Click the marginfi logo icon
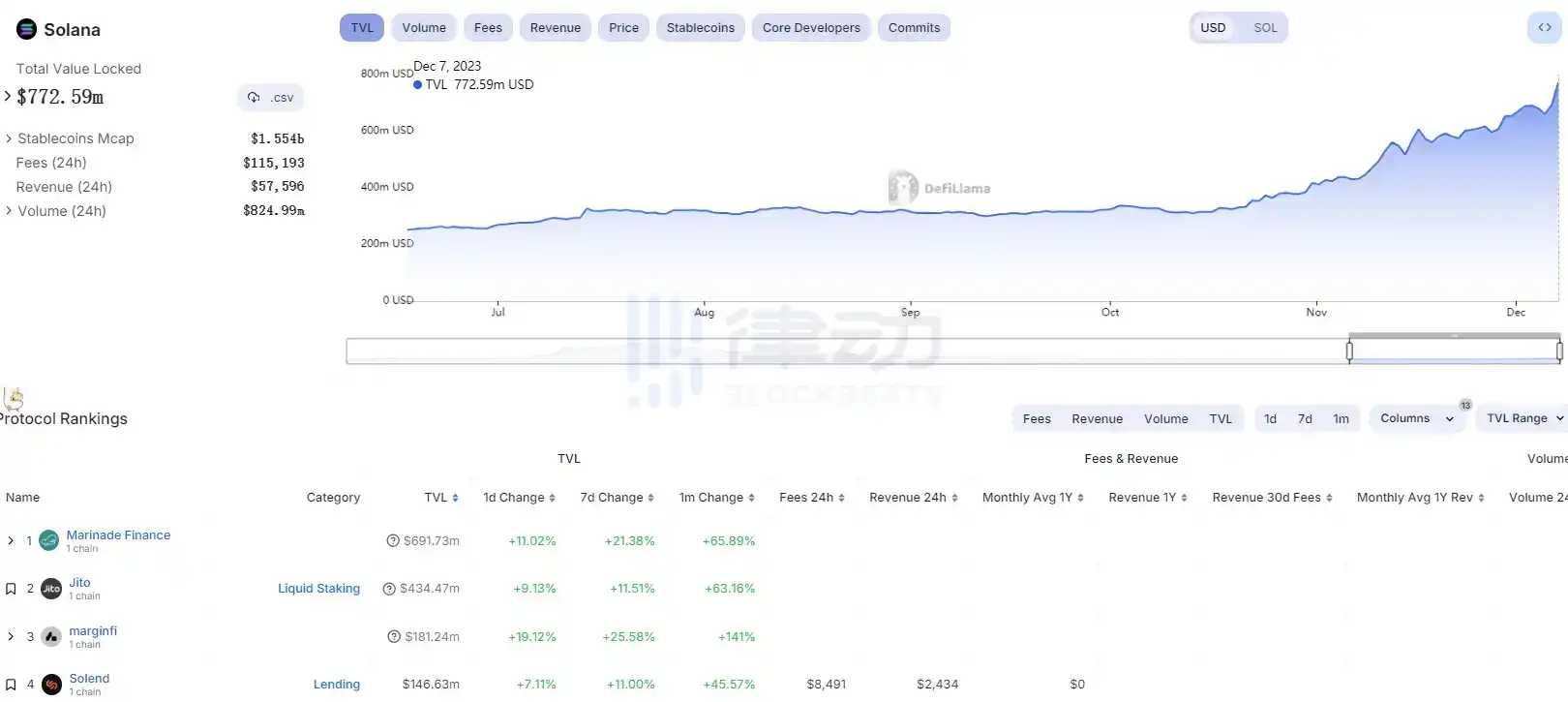This screenshot has height=702, width=1568. (51, 637)
